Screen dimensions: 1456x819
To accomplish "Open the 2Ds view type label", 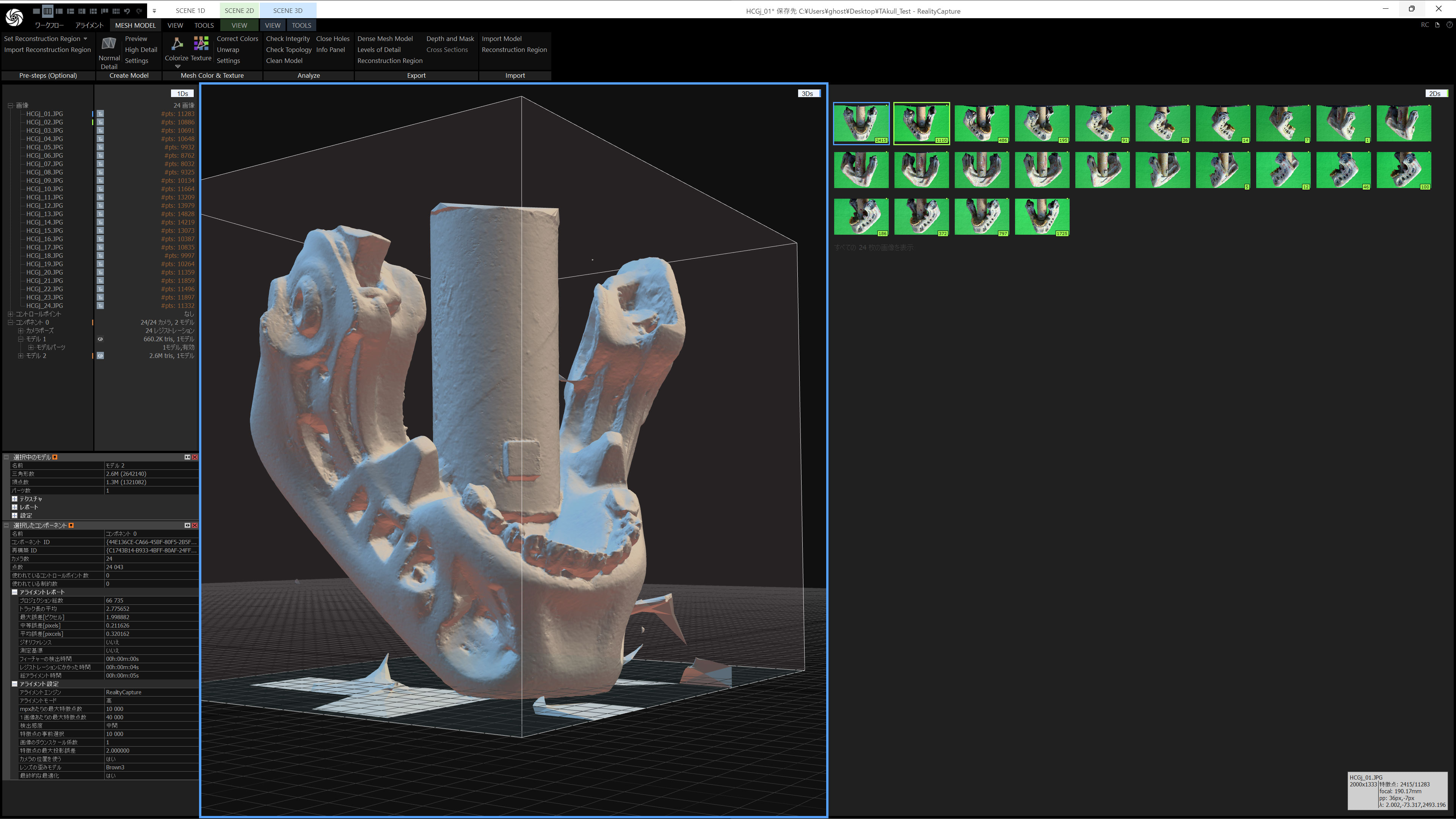I will click(x=1436, y=93).
